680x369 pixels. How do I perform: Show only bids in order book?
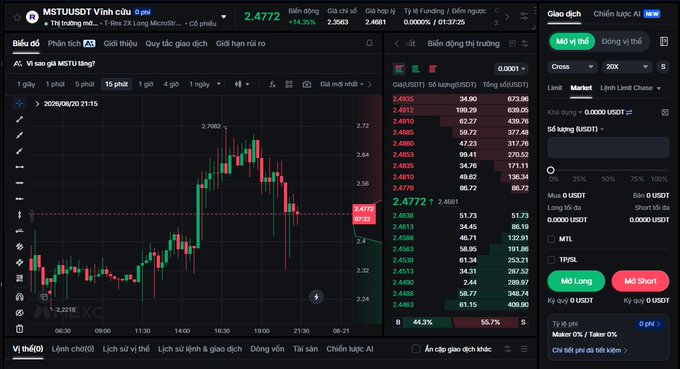[415, 69]
